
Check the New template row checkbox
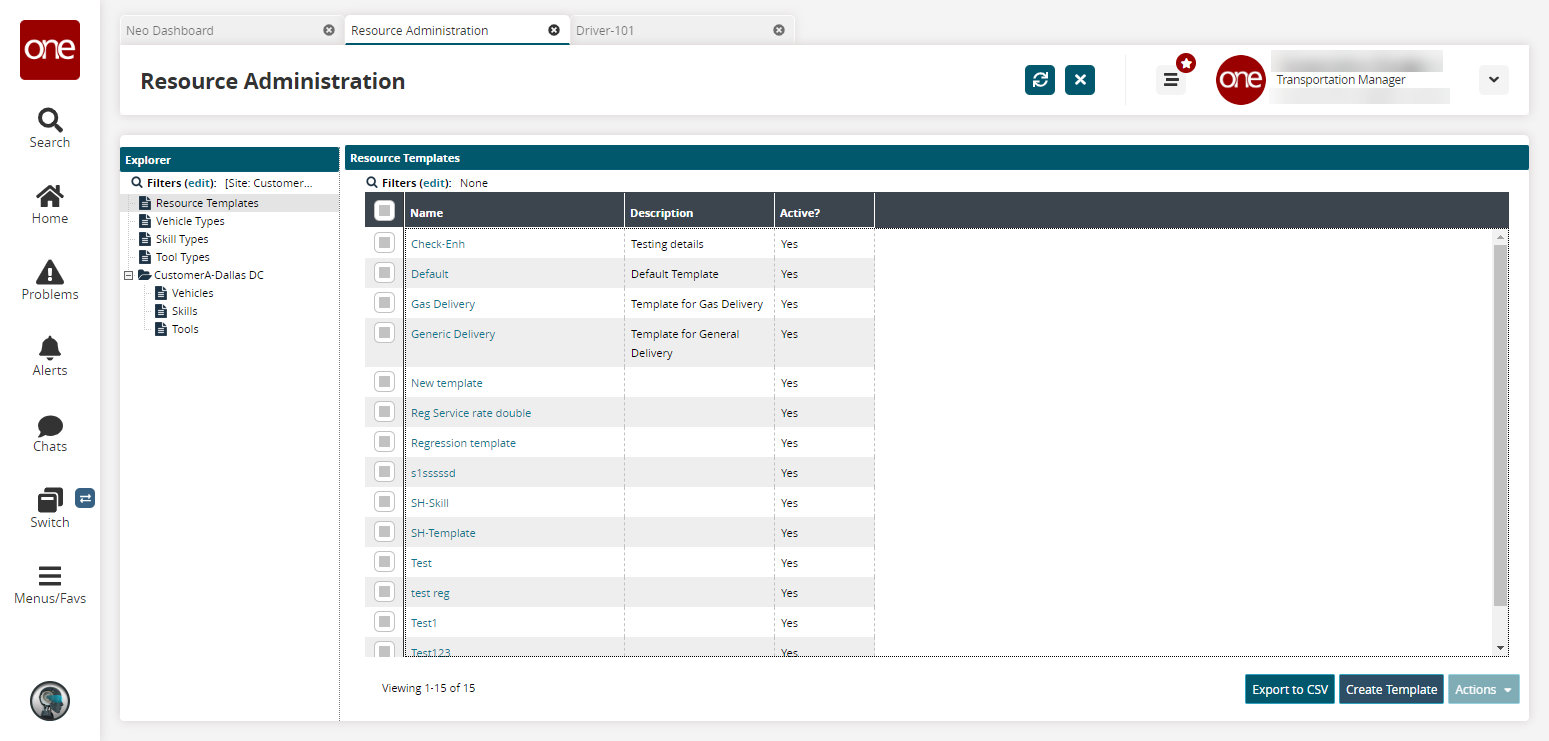384,381
